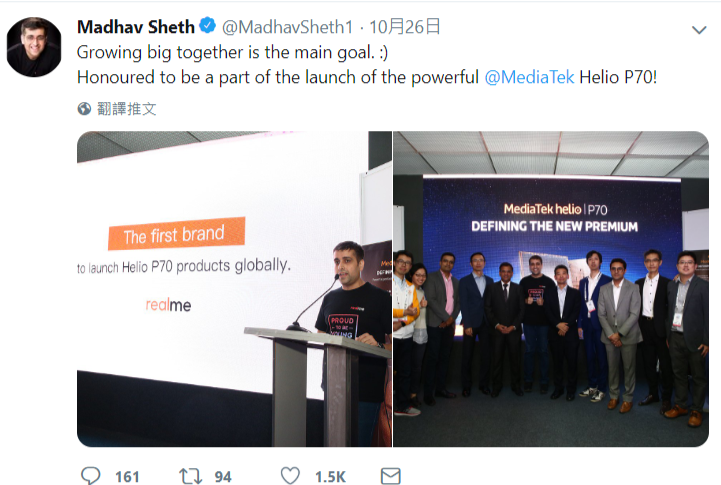This screenshot has height=485, width=721.
Task: Retweet using the arrows icon
Action: click(x=188, y=476)
